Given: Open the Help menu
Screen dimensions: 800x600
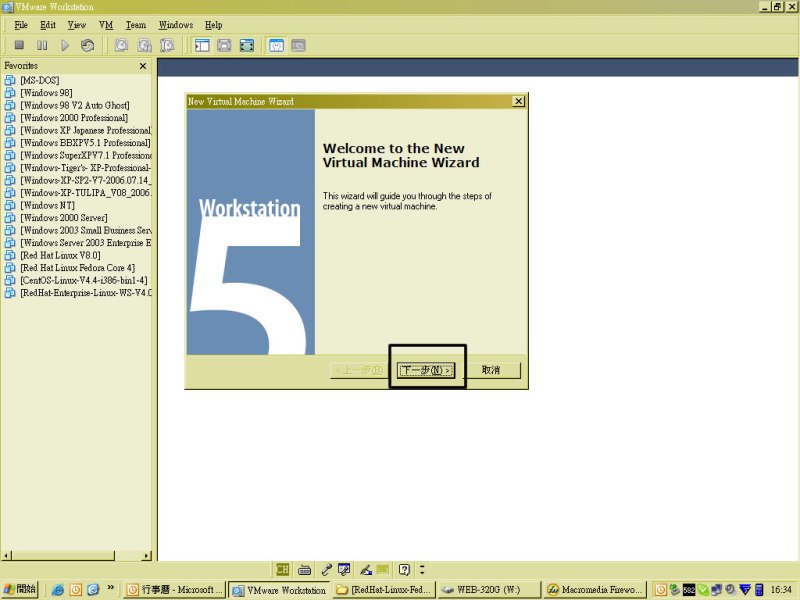Looking at the screenshot, I should point(214,25).
